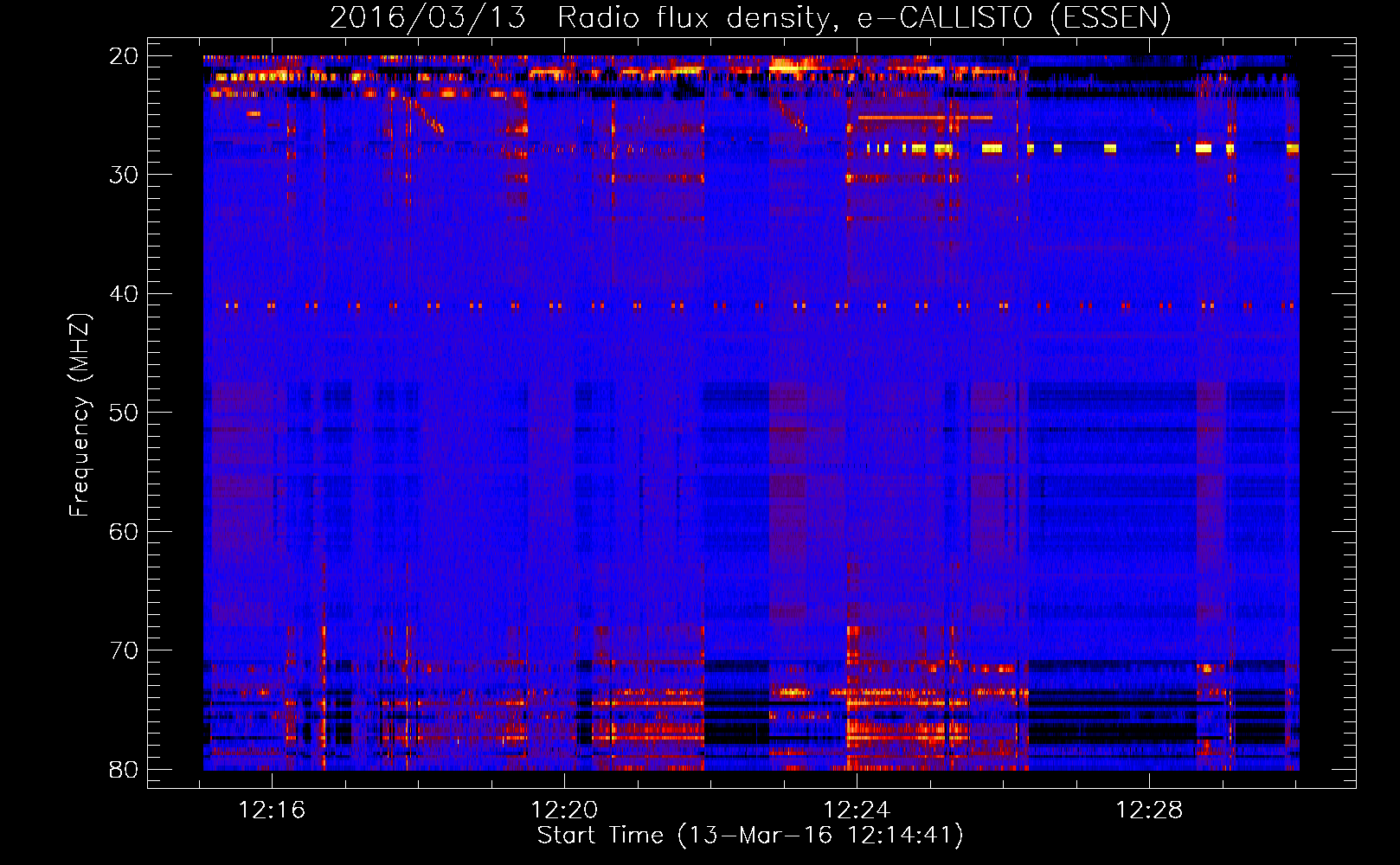Screen dimensions: 1400x865
Task: Click the "Start Time (13-Mar-16 12:14:41)" label
Action: pyautogui.click(x=750, y=836)
